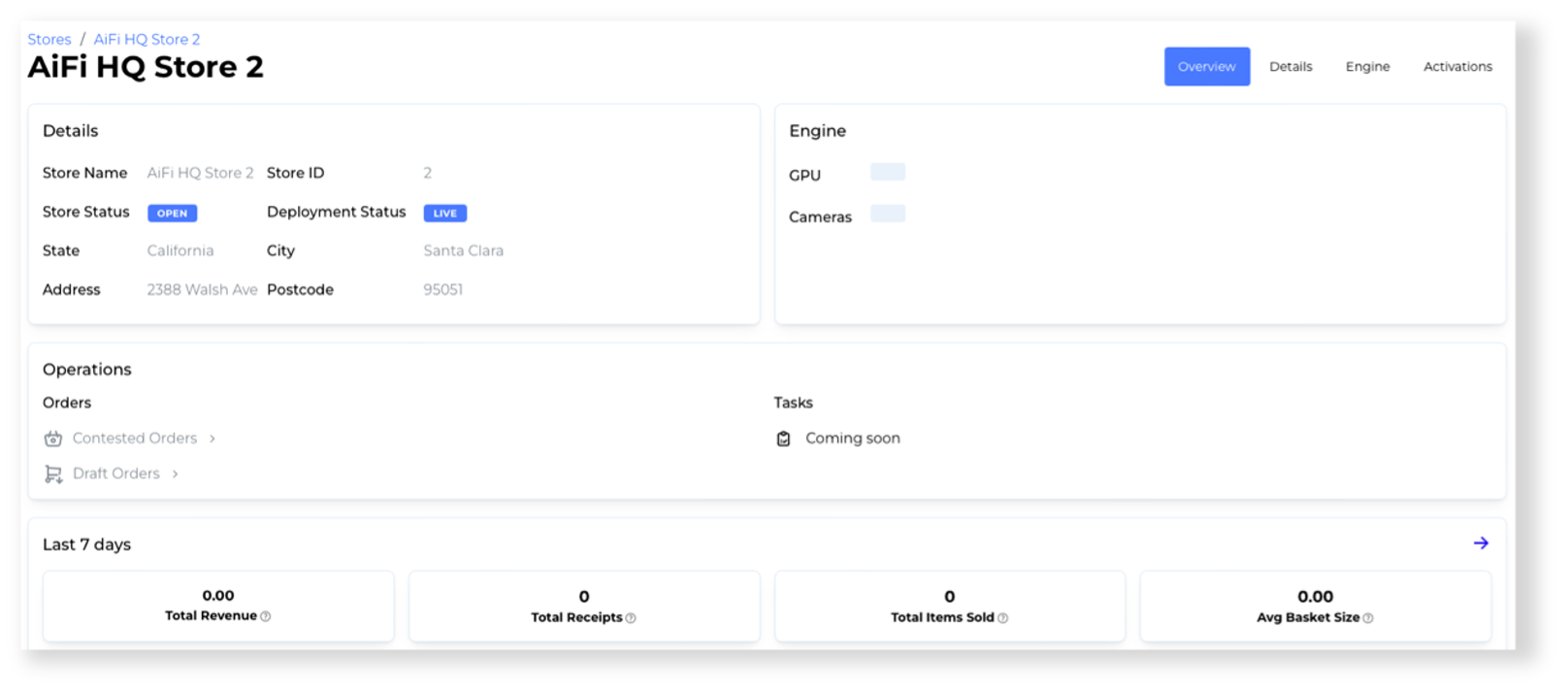
Task: Click the Avg Basket Size help icon
Action: tap(1368, 617)
